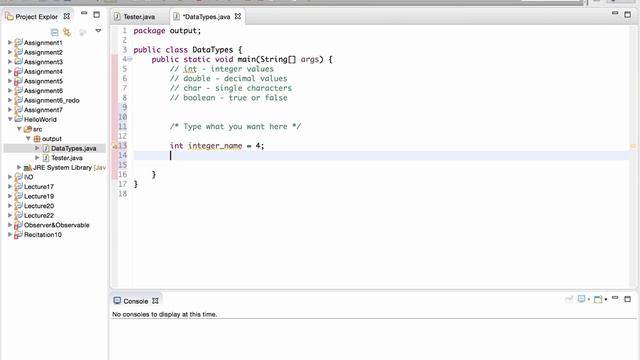Image resolution: width=640 pixels, height=360 pixels.
Task: Collapse the src folder
Action: [19, 129]
